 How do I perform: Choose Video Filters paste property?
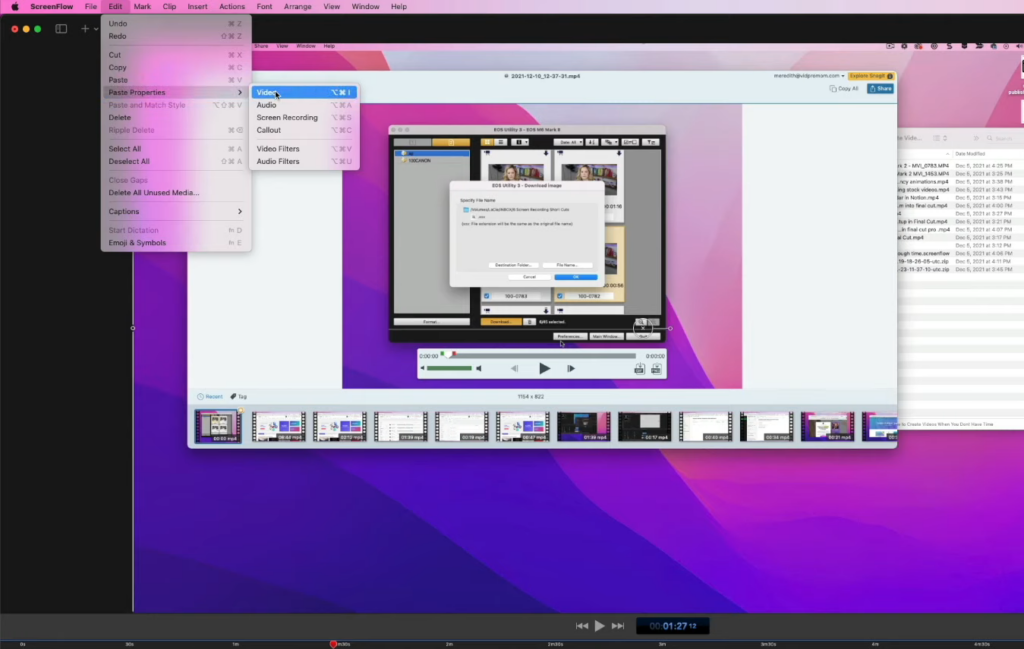point(304,149)
